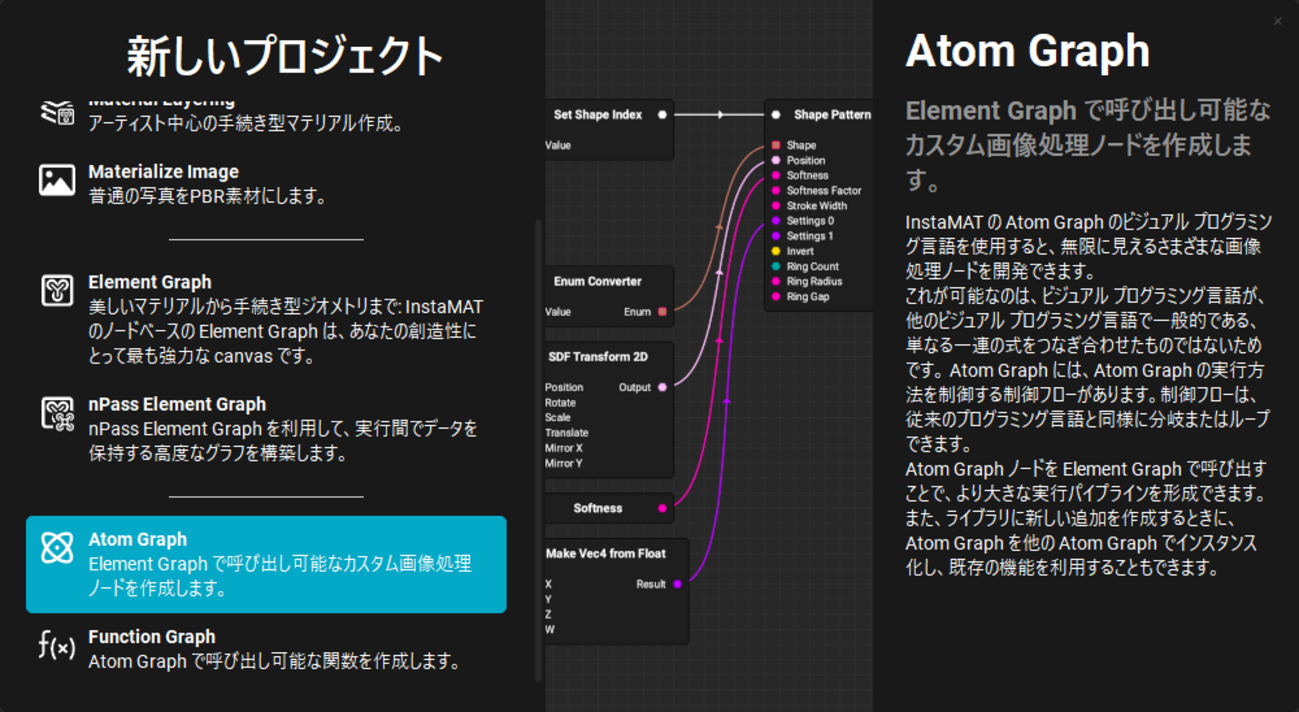This screenshot has width=1299, height=712.
Task: Click the Enum Converter node header
Action: (x=598, y=281)
